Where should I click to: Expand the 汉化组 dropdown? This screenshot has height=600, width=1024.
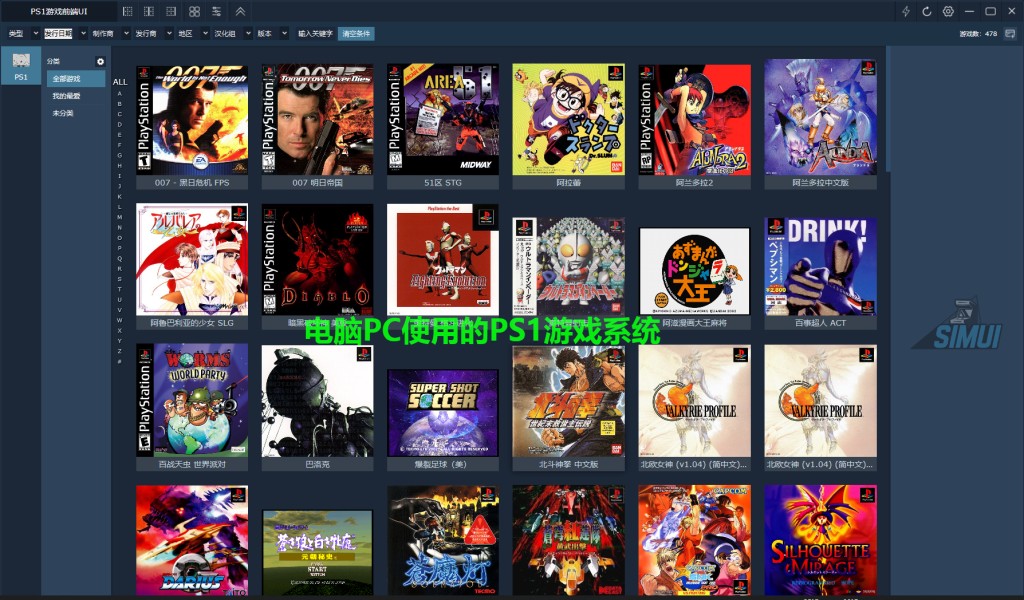[x=248, y=33]
